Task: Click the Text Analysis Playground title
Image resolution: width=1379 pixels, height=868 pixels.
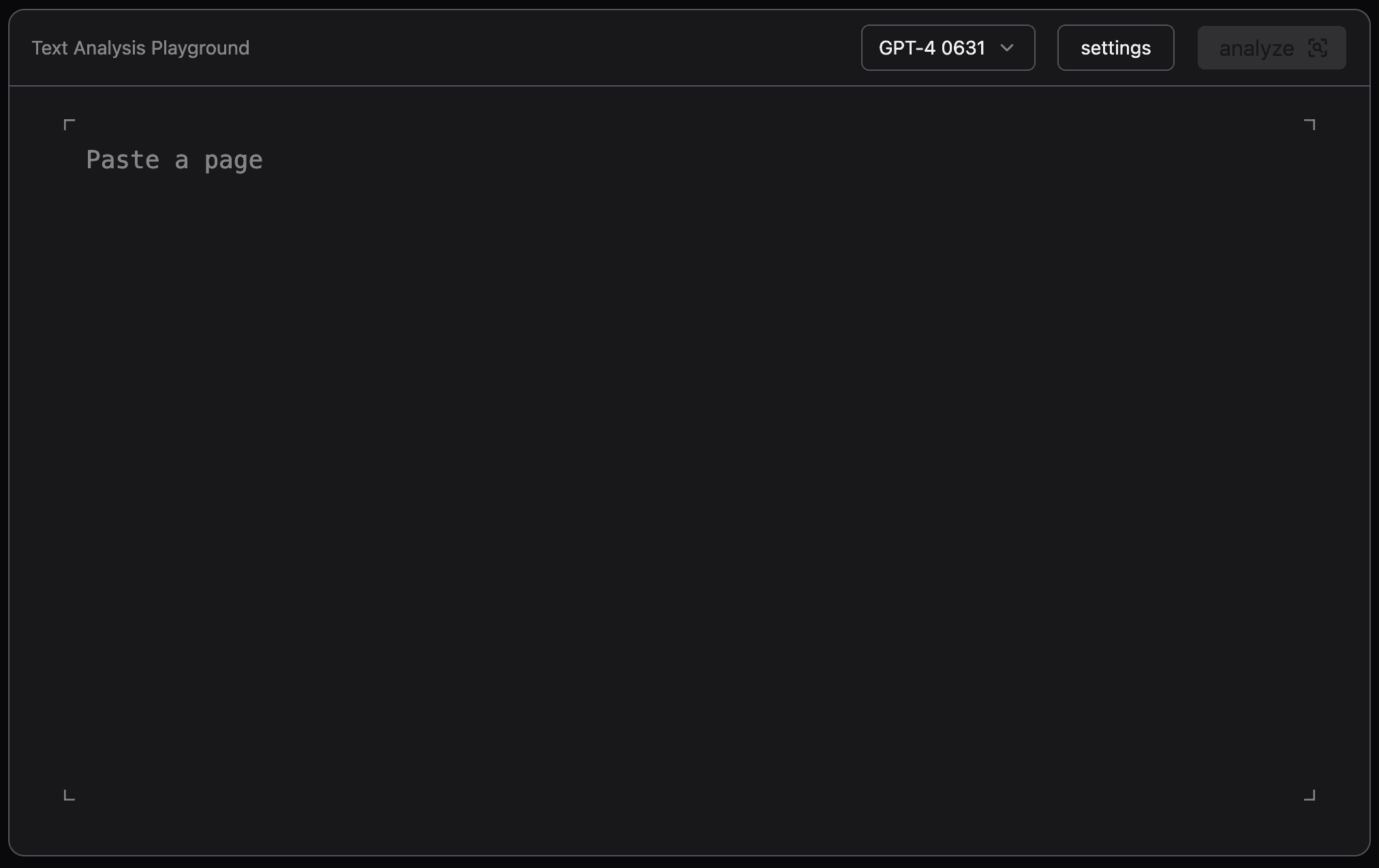Action: click(140, 48)
